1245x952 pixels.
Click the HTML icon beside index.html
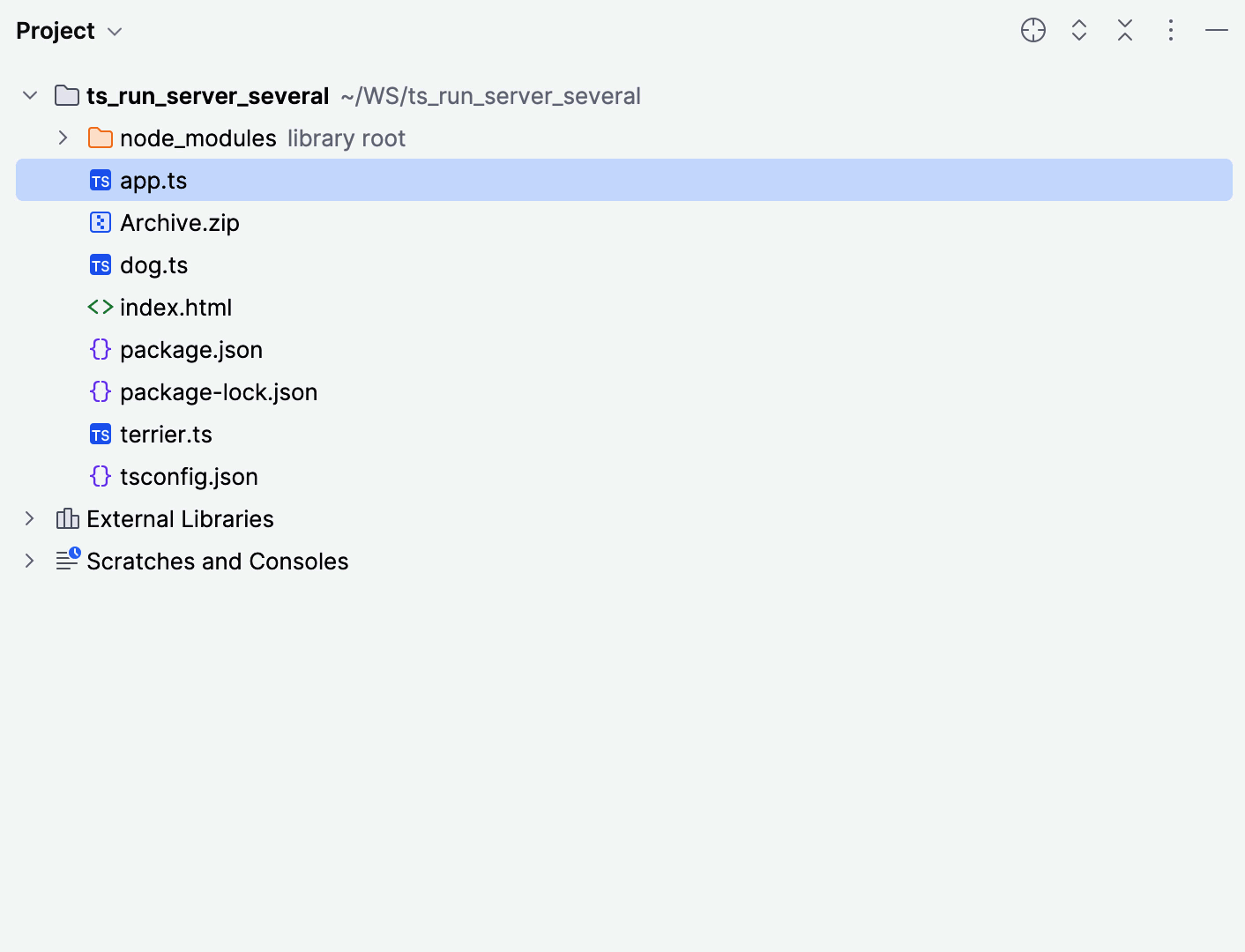click(100, 307)
